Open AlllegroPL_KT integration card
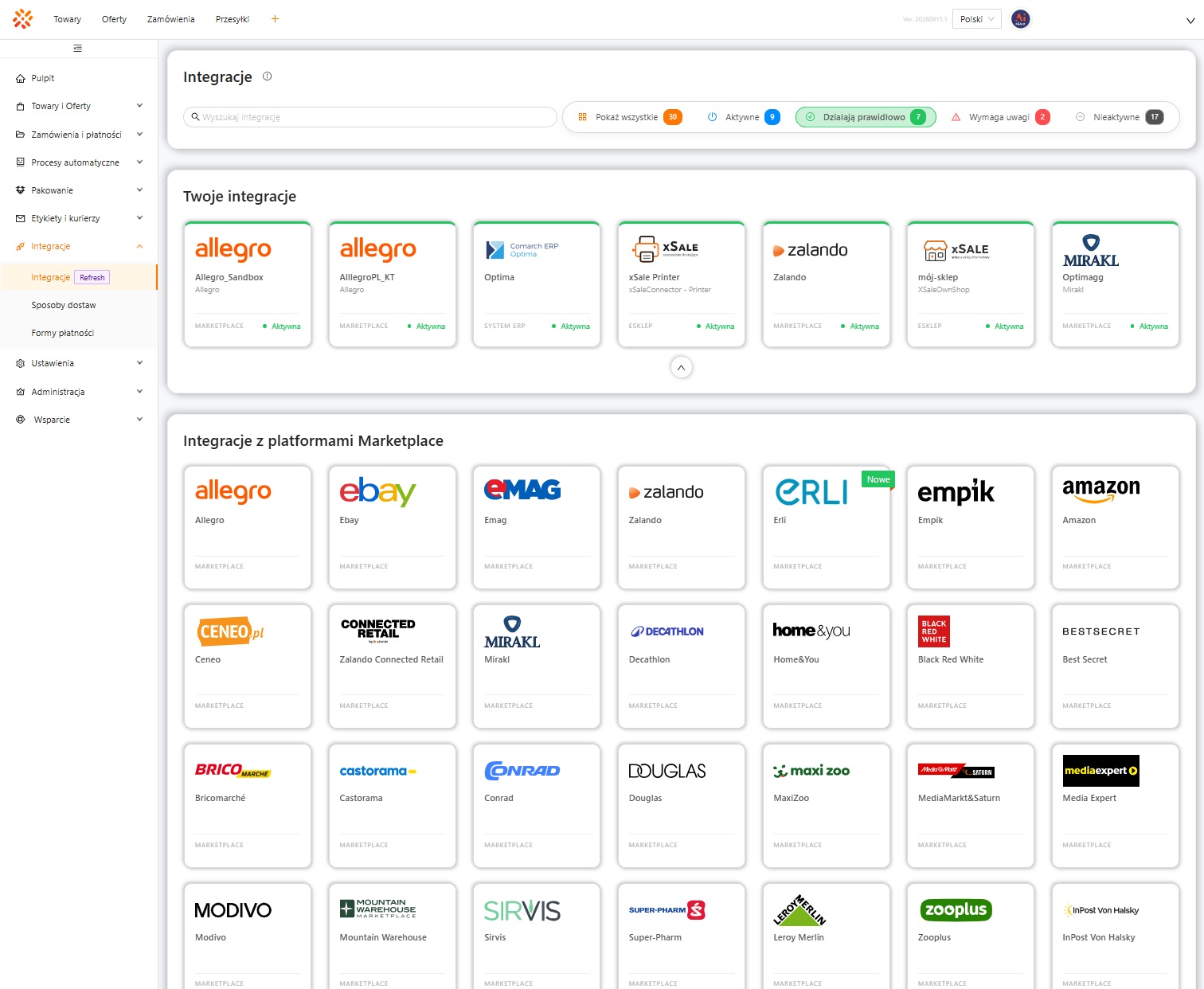This screenshot has height=989, width=1204. pos(393,284)
